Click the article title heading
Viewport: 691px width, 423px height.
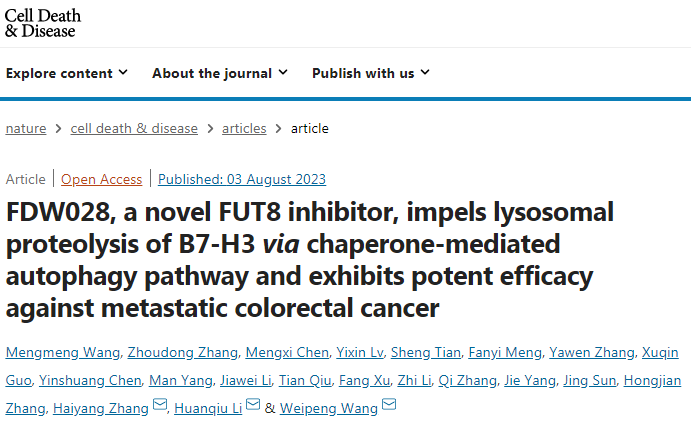310,260
